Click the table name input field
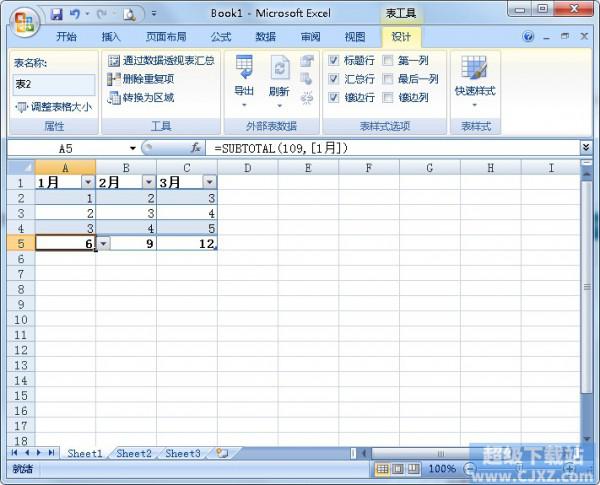The height and width of the screenshot is (485, 600). (54, 85)
